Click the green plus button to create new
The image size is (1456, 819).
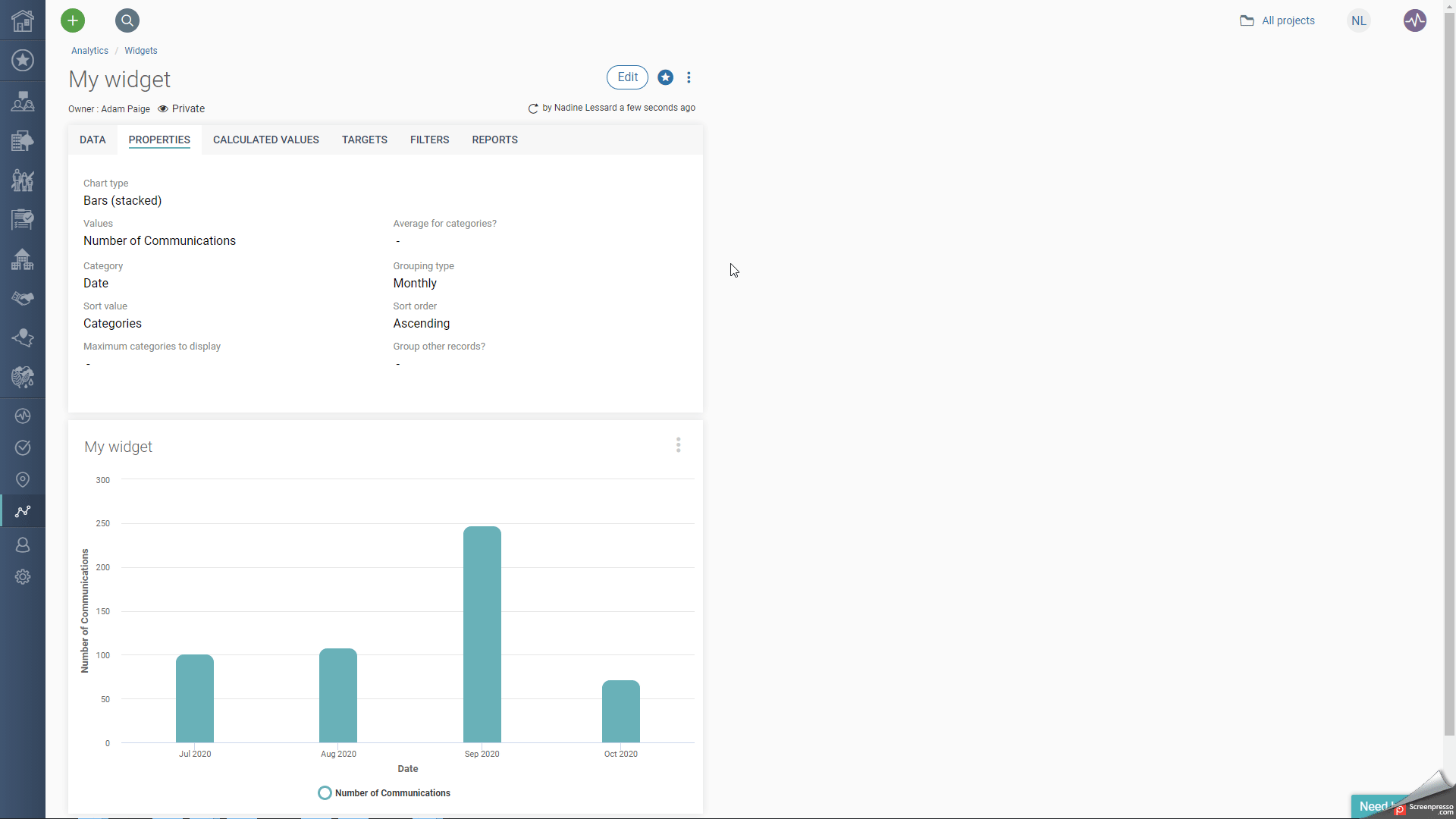click(72, 20)
